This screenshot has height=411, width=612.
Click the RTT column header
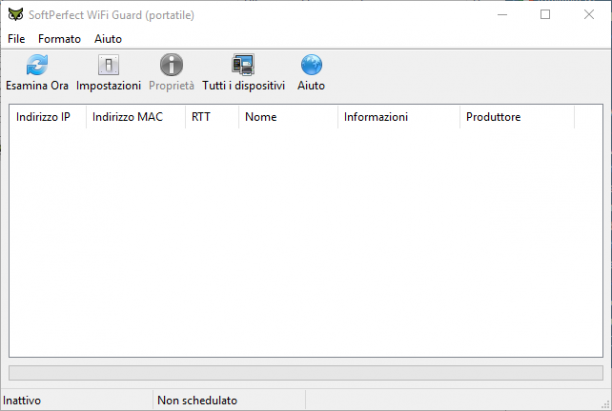click(212, 117)
